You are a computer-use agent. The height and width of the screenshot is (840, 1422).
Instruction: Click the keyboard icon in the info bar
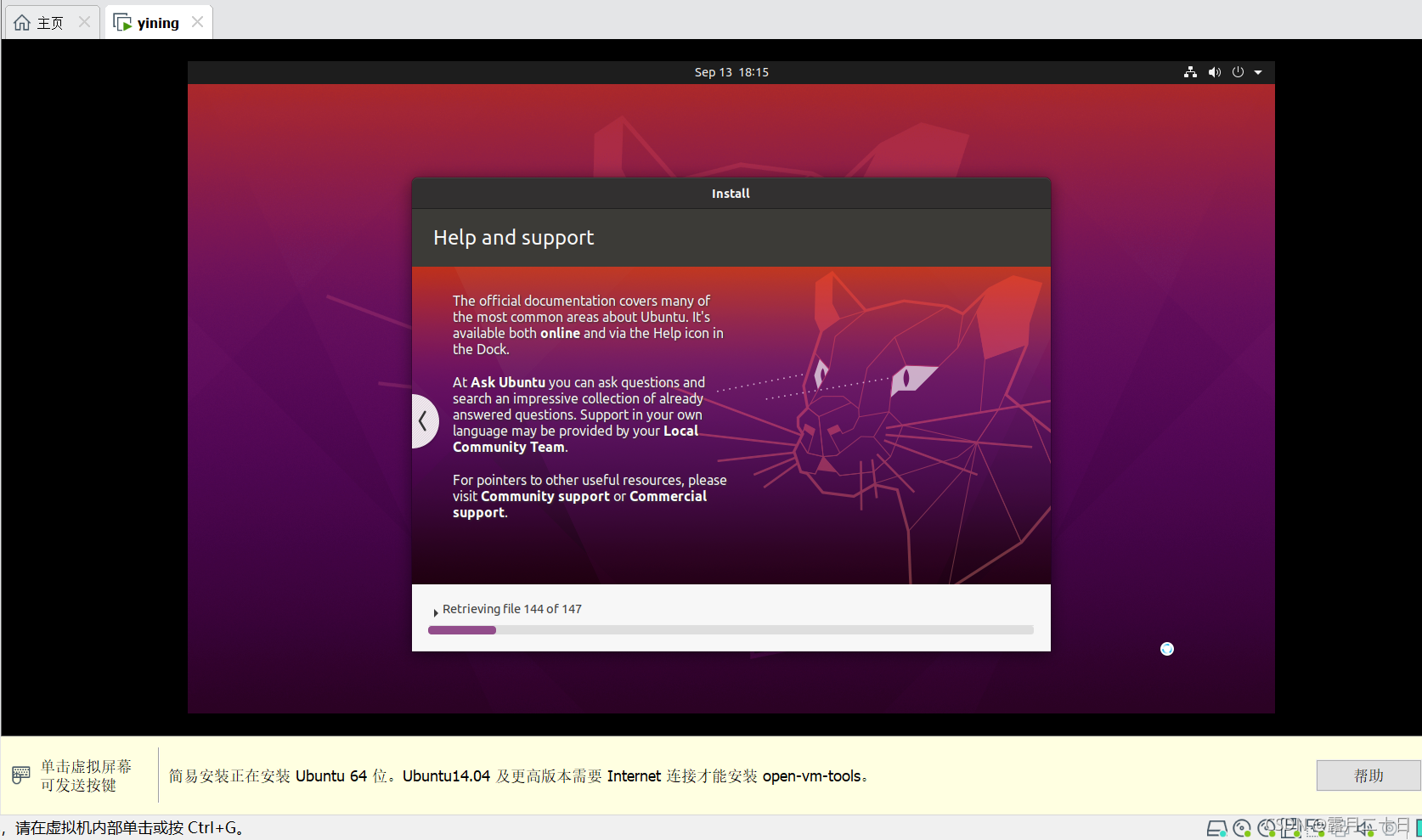coord(21,775)
